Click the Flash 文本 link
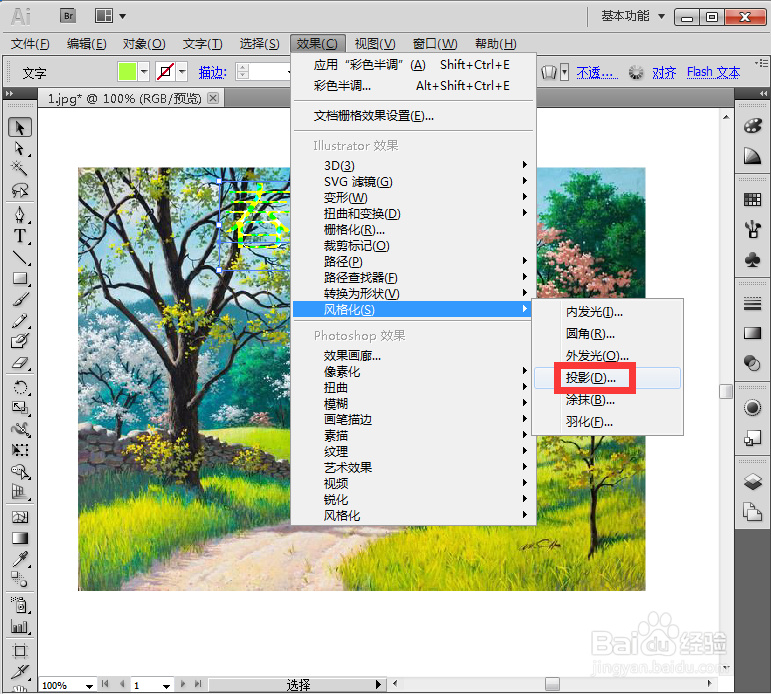771x694 pixels. (713, 72)
